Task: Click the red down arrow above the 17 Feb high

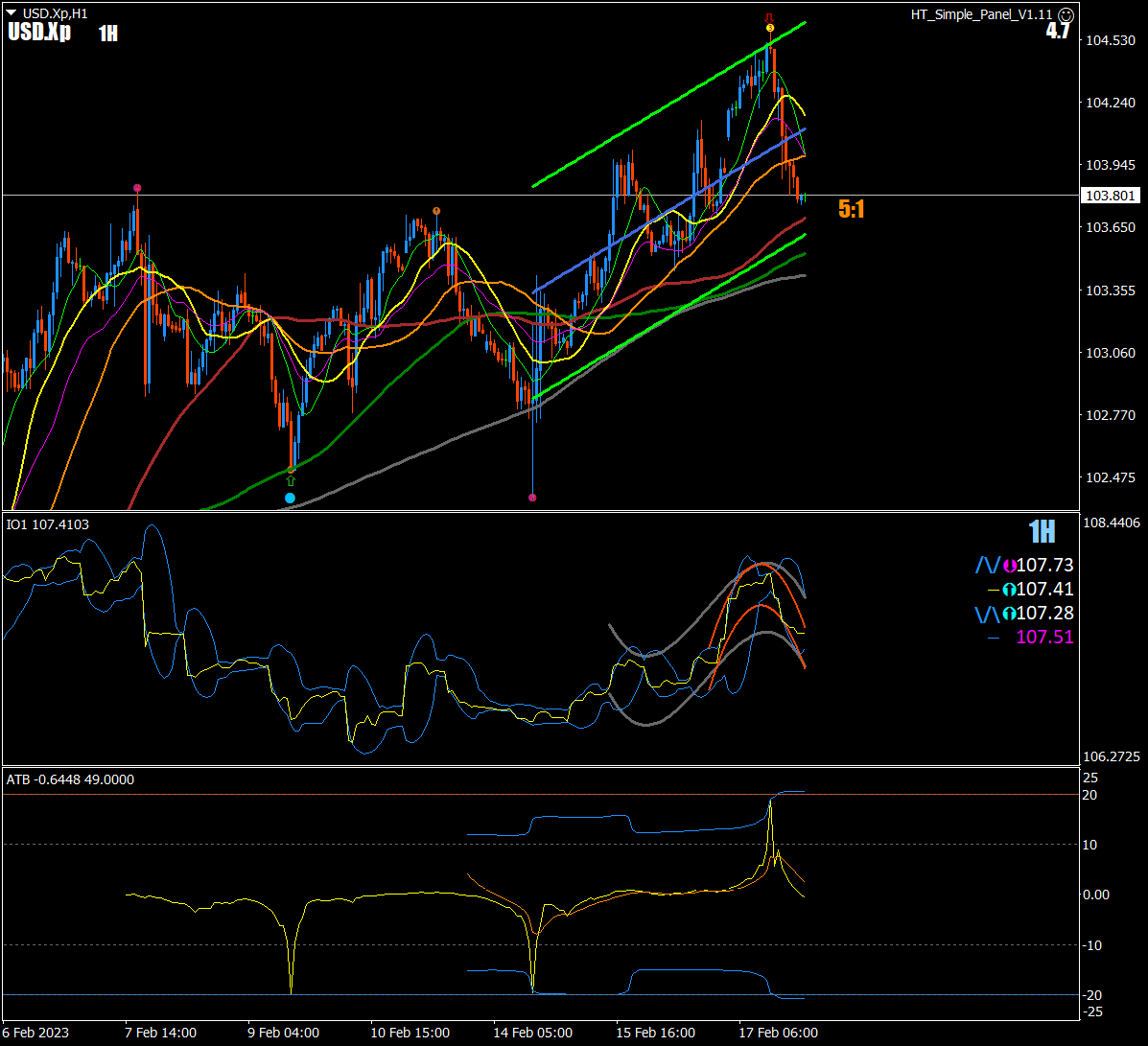Action: click(x=769, y=17)
